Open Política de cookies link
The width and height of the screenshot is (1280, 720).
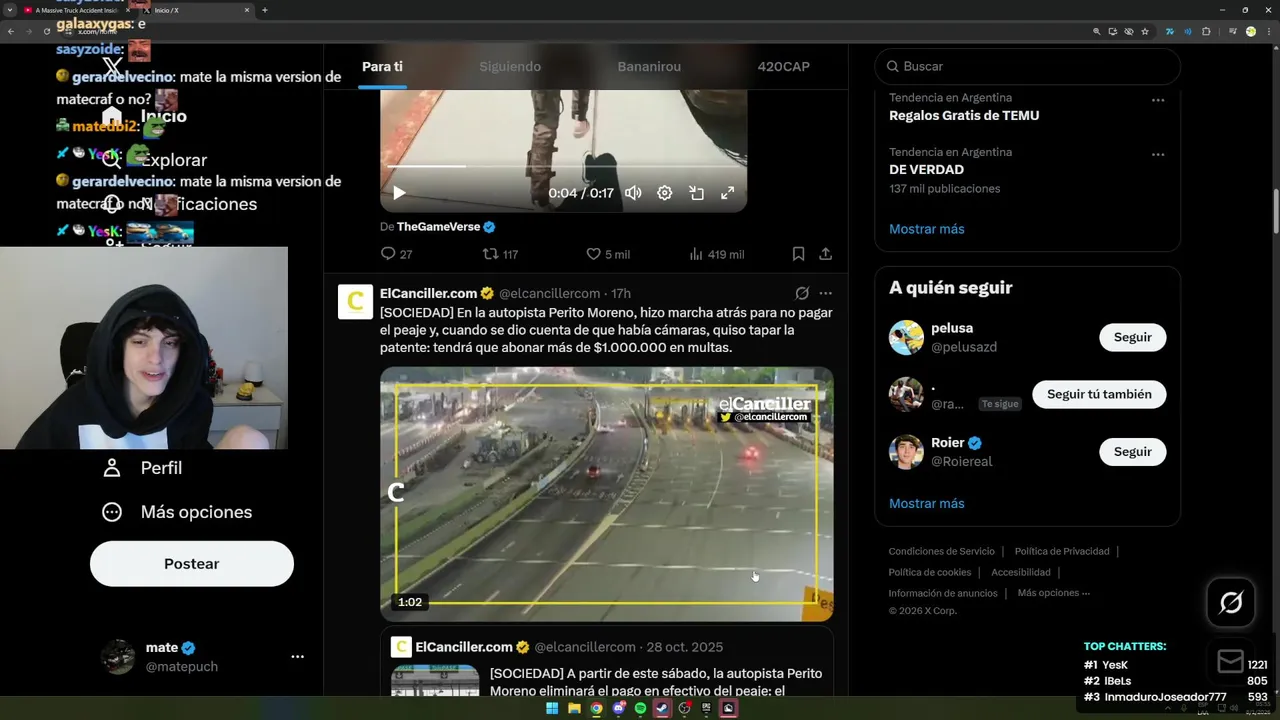(930, 572)
